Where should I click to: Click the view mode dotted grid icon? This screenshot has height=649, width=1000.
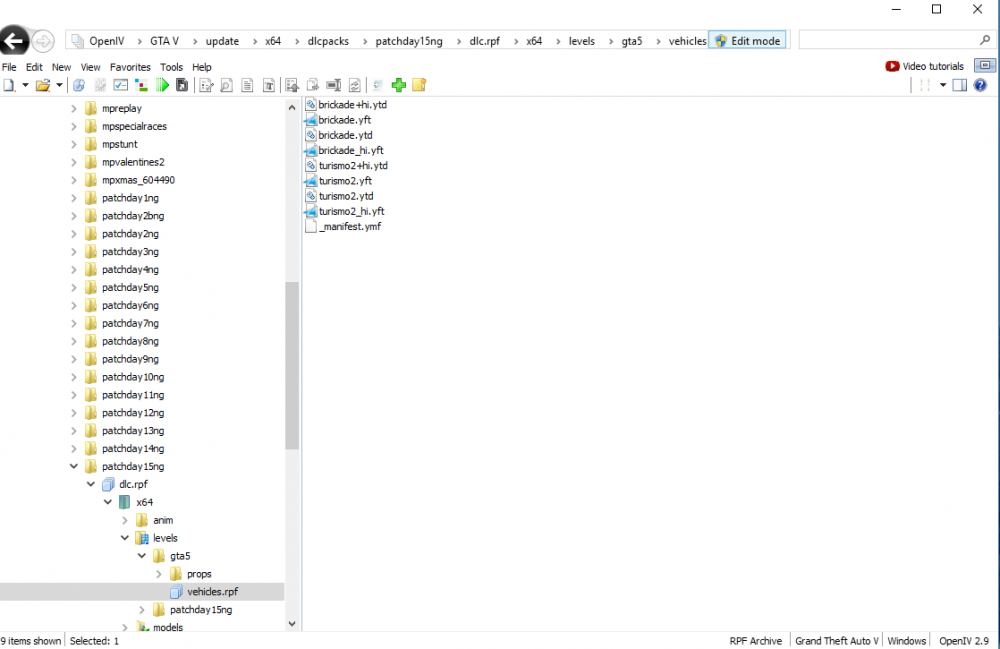(925, 85)
